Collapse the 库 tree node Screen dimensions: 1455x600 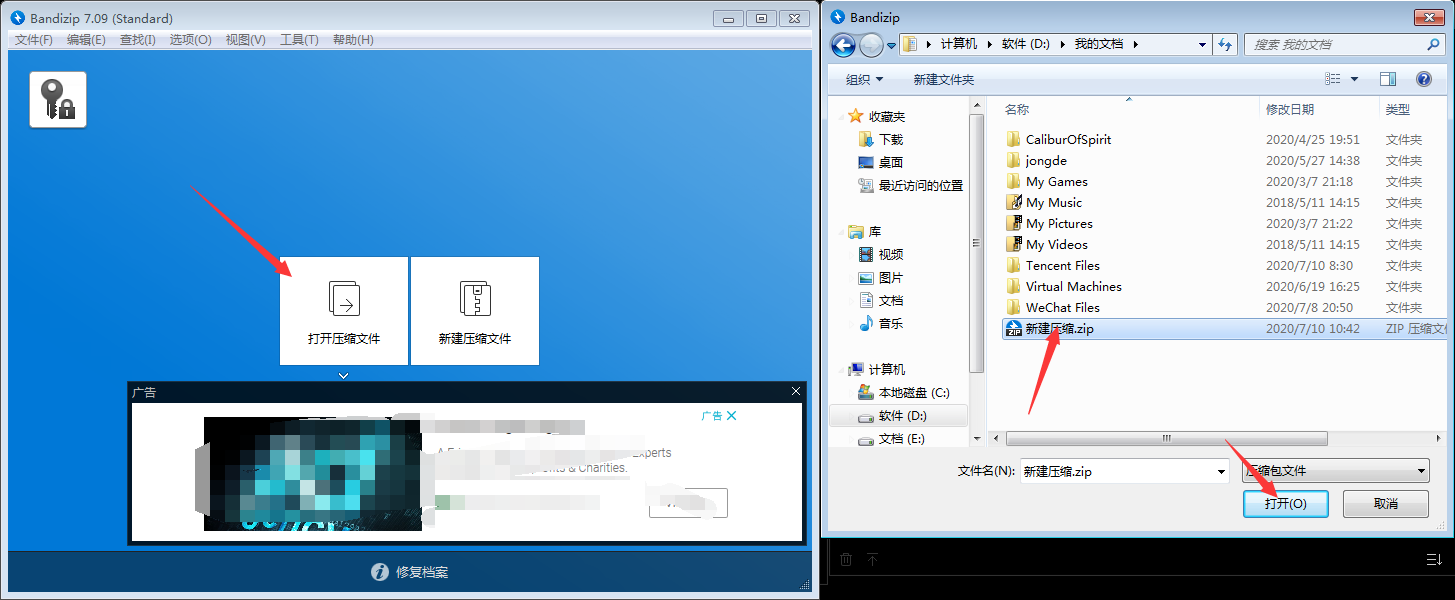coord(839,231)
